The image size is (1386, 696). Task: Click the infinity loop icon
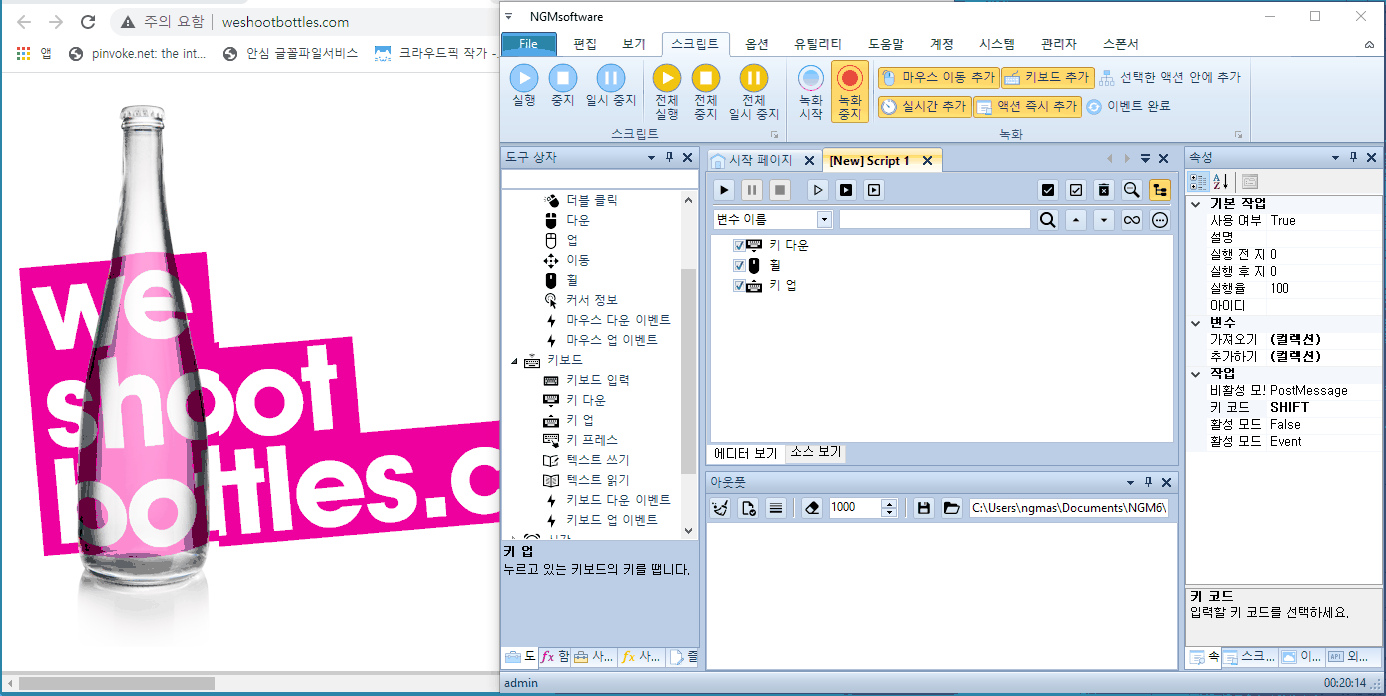point(1132,220)
